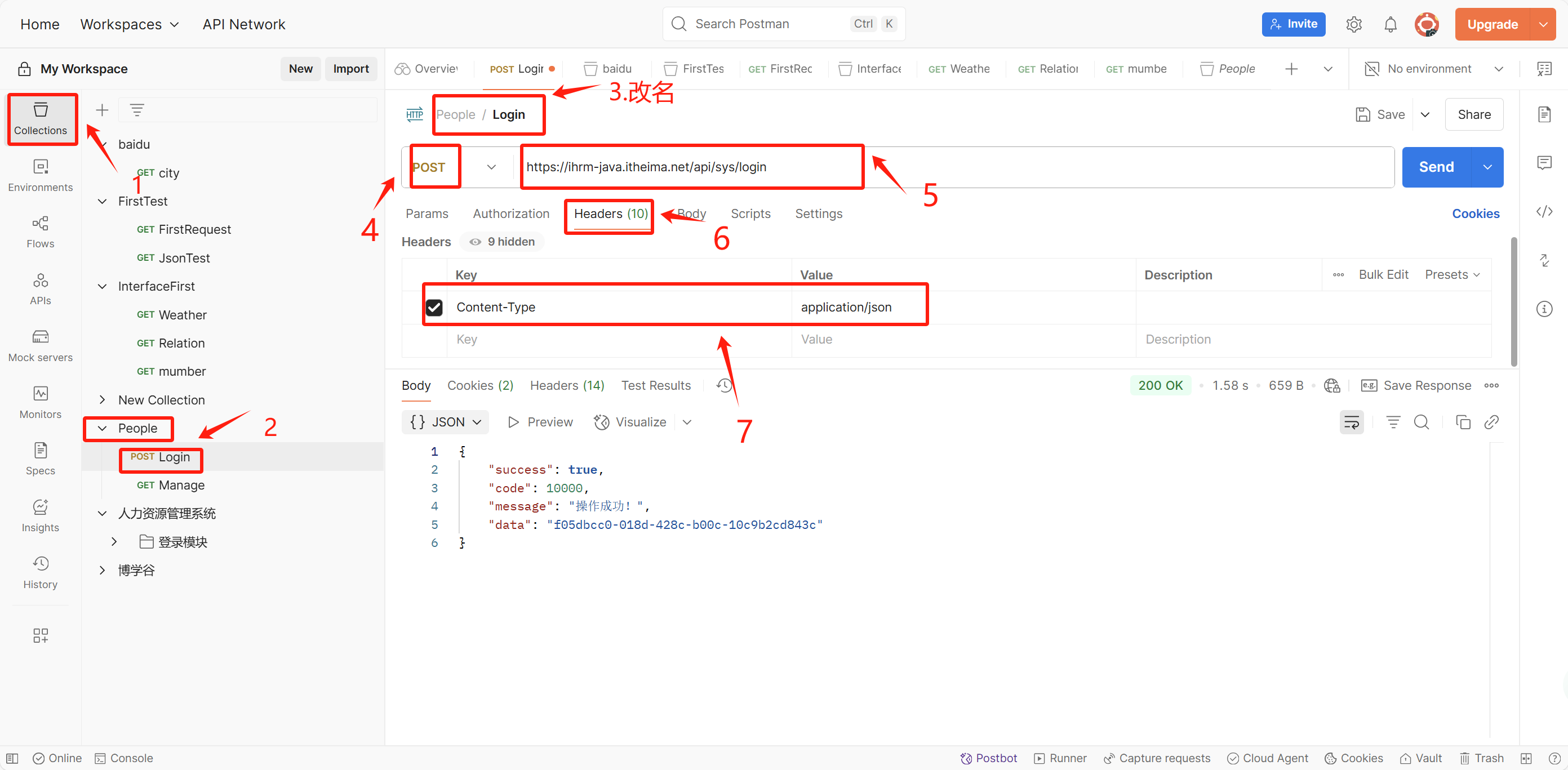The width and height of the screenshot is (1568, 770).
Task: Search within the response body
Action: [x=1422, y=422]
